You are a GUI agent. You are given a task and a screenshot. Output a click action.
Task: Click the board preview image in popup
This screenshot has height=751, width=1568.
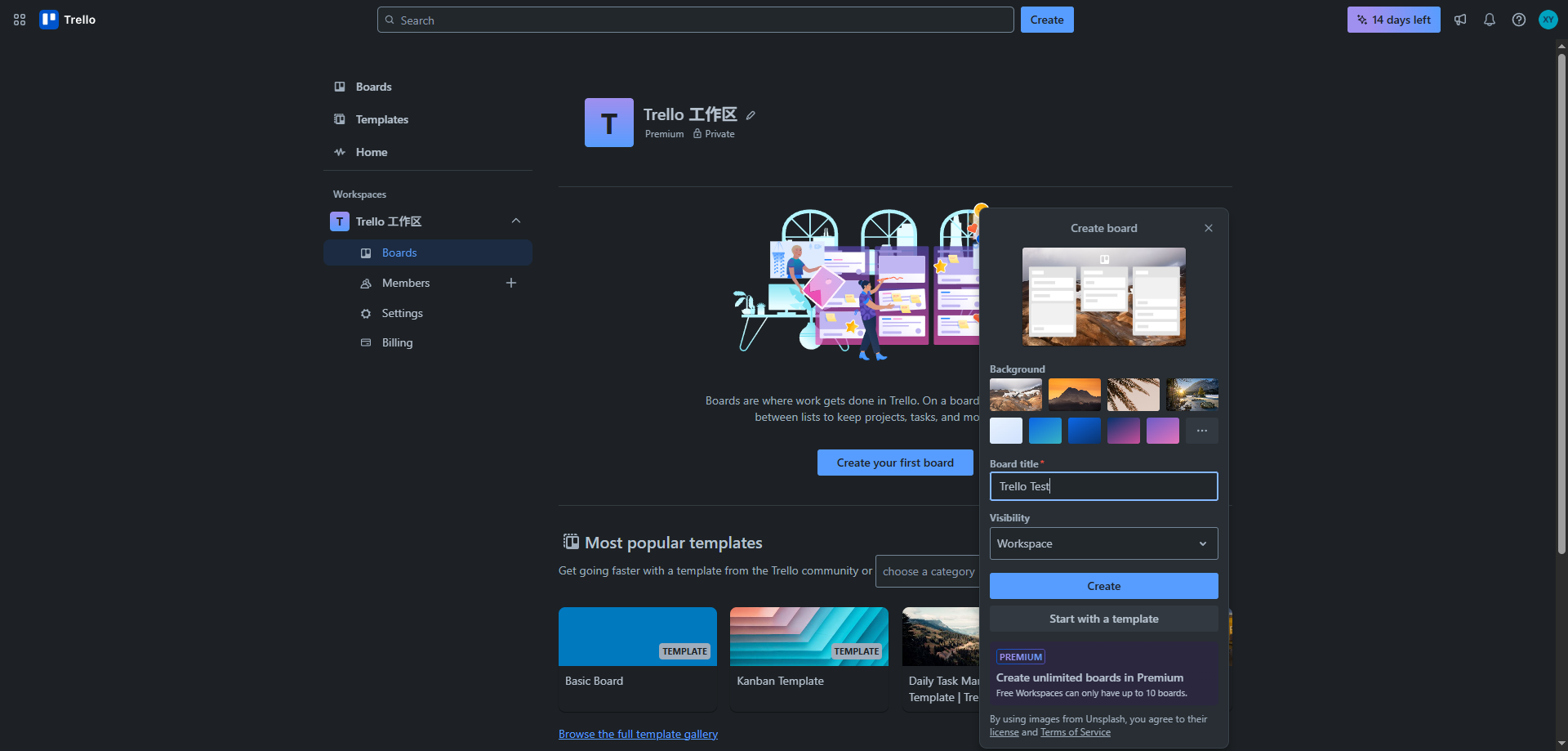[1104, 297]
